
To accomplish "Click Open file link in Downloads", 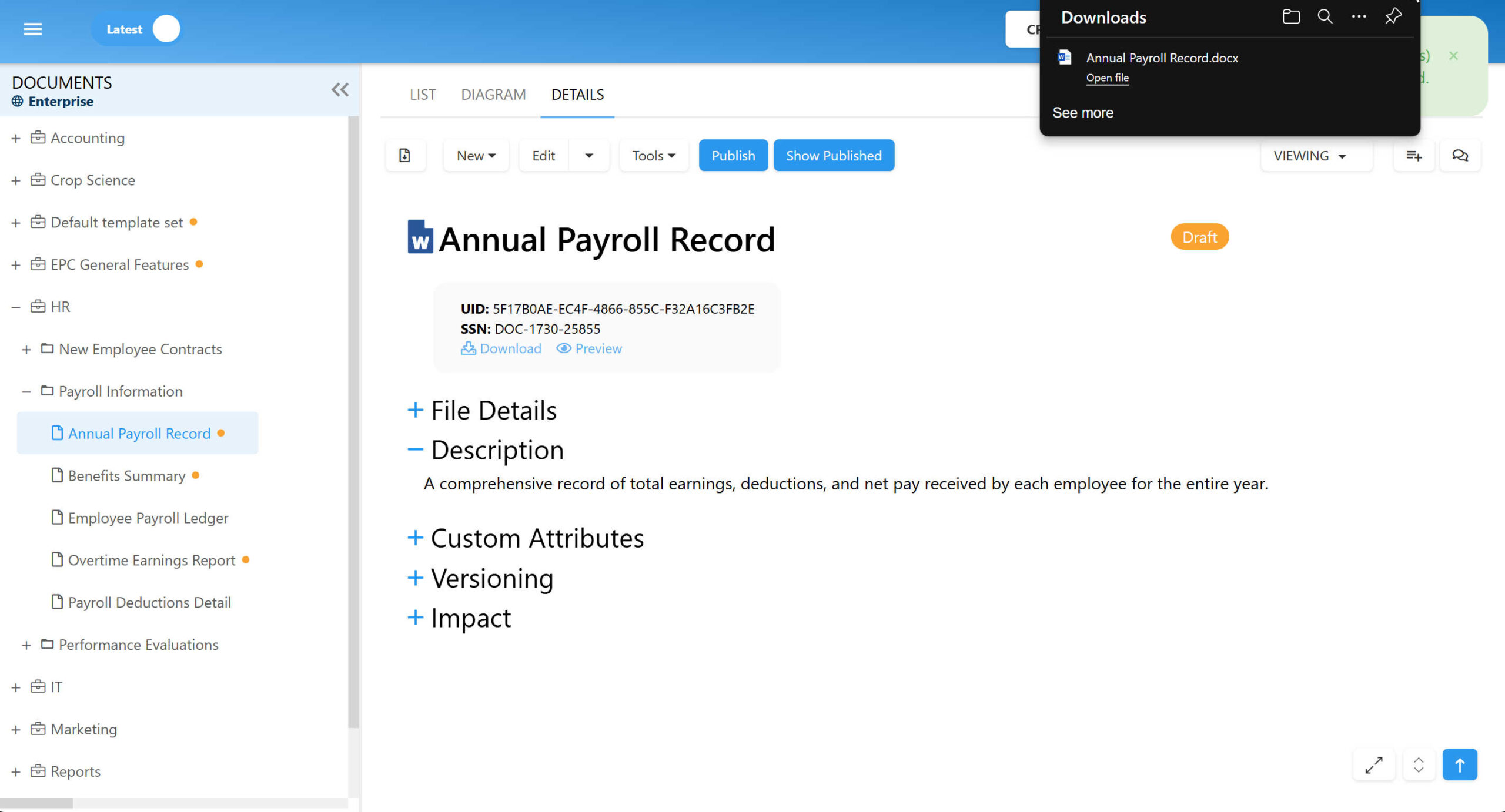I will click(x=1107, y=78).
